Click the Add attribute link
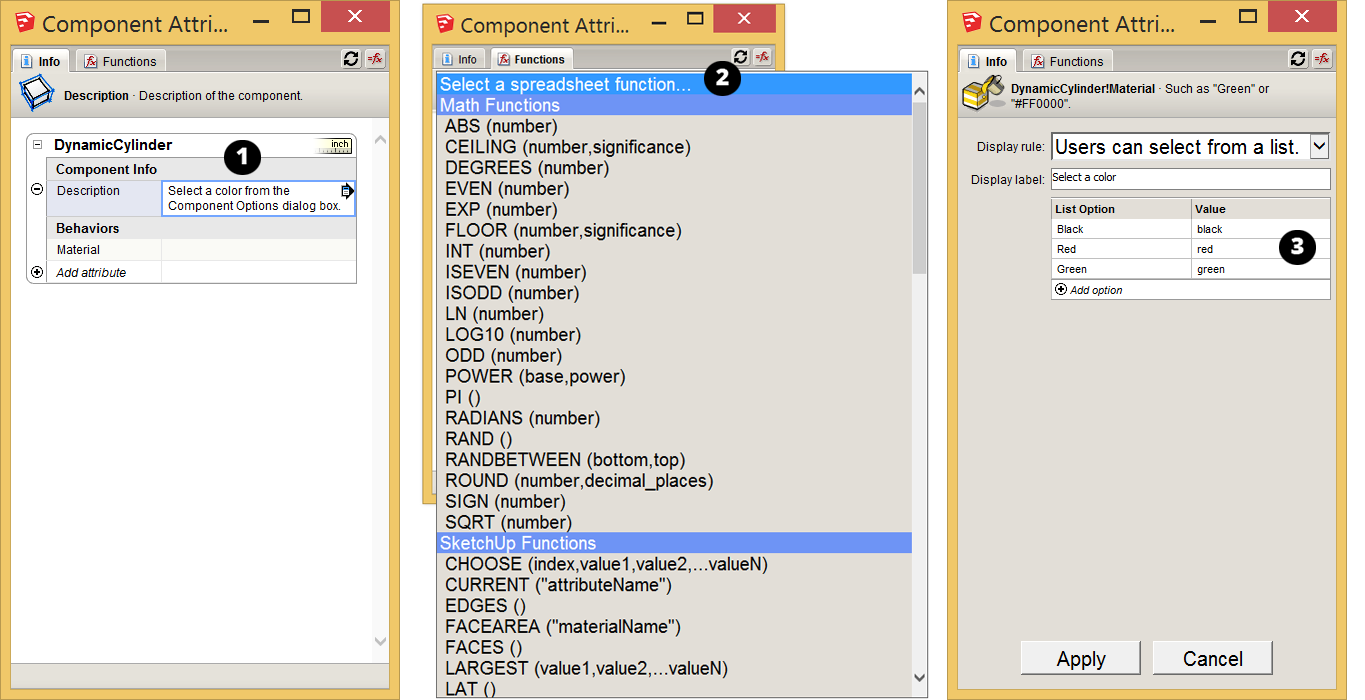Screen dimensions: 1365x700 tap(91, 272)
